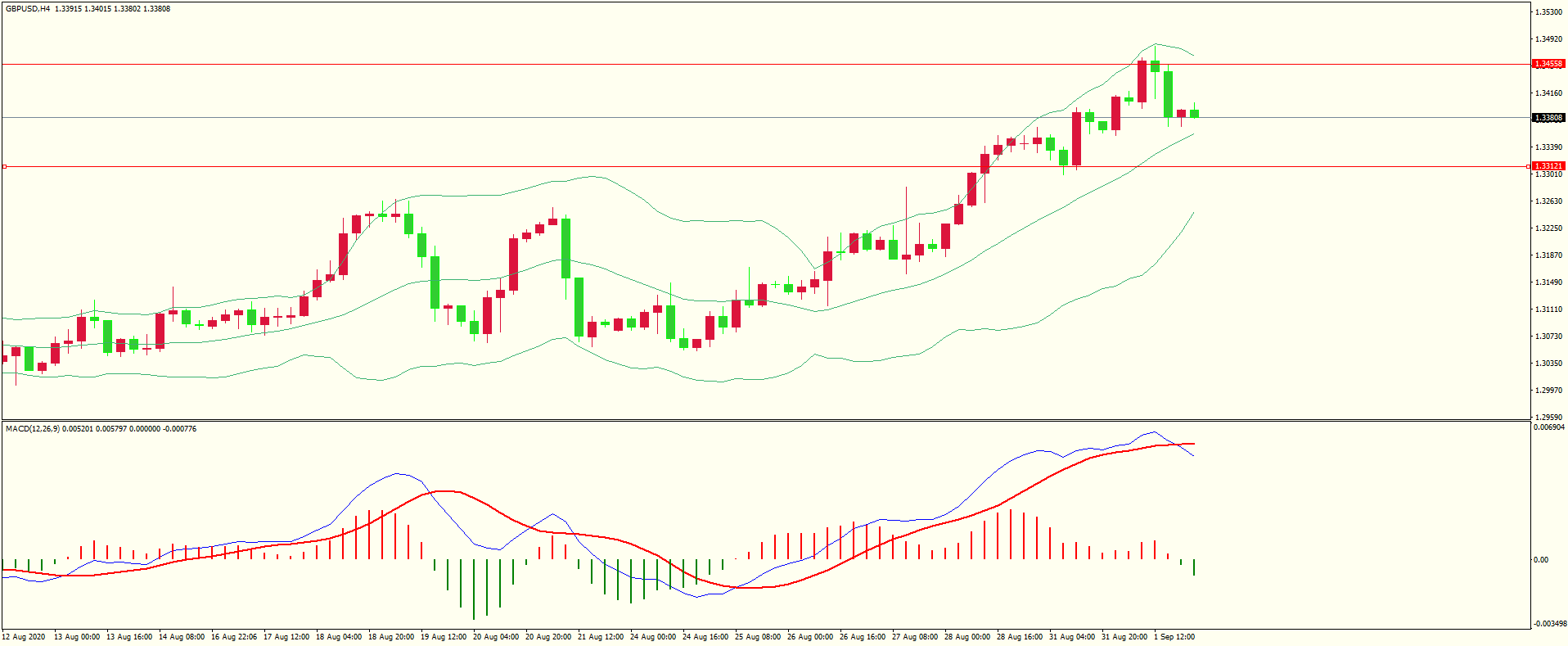Click 1.31110 on the price scale
Image resolution: width=1568 pixels, height=646 pixels.
tap(1549, 309)
